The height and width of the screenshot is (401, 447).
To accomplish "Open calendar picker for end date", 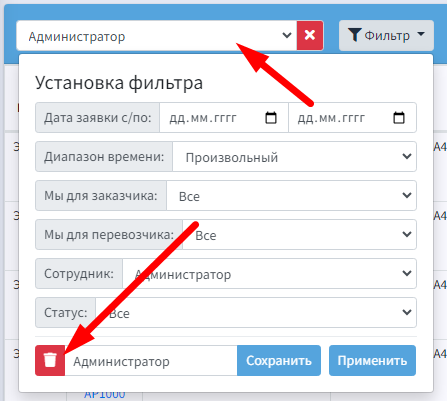I will click(399, 118).
